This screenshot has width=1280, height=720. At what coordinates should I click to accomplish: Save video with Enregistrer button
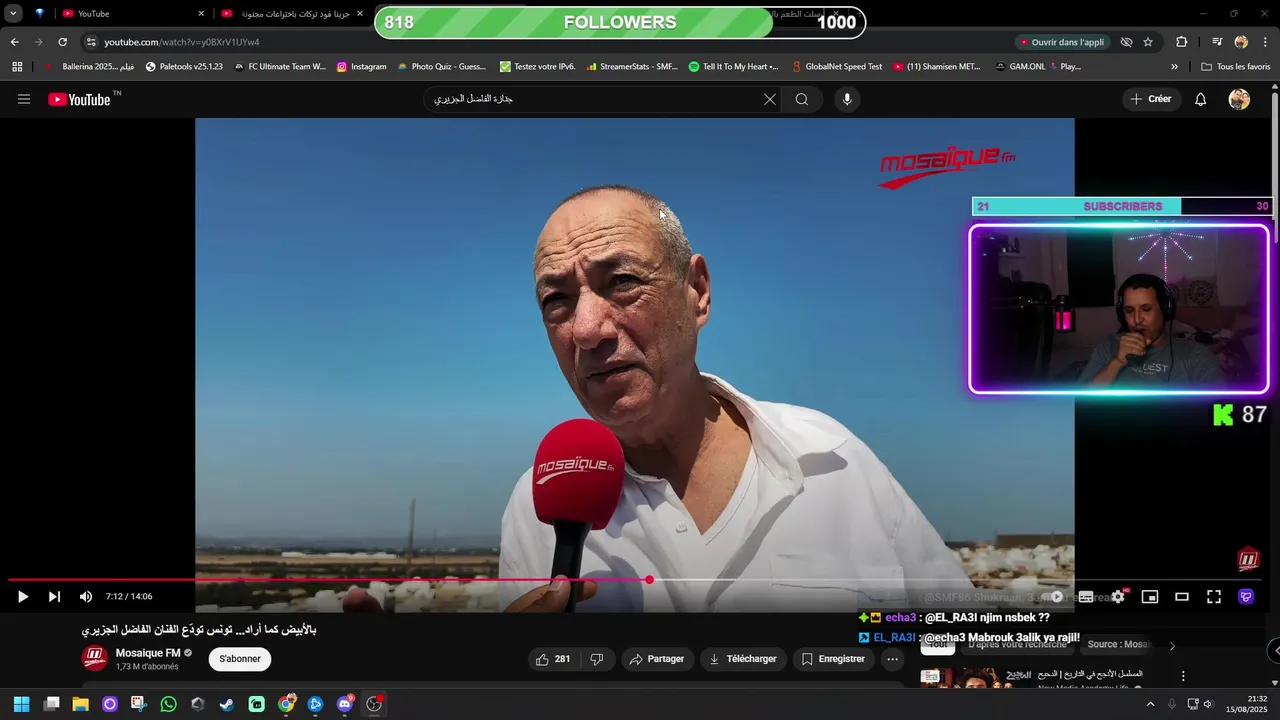pyautogui.click(x=832, y=659)
